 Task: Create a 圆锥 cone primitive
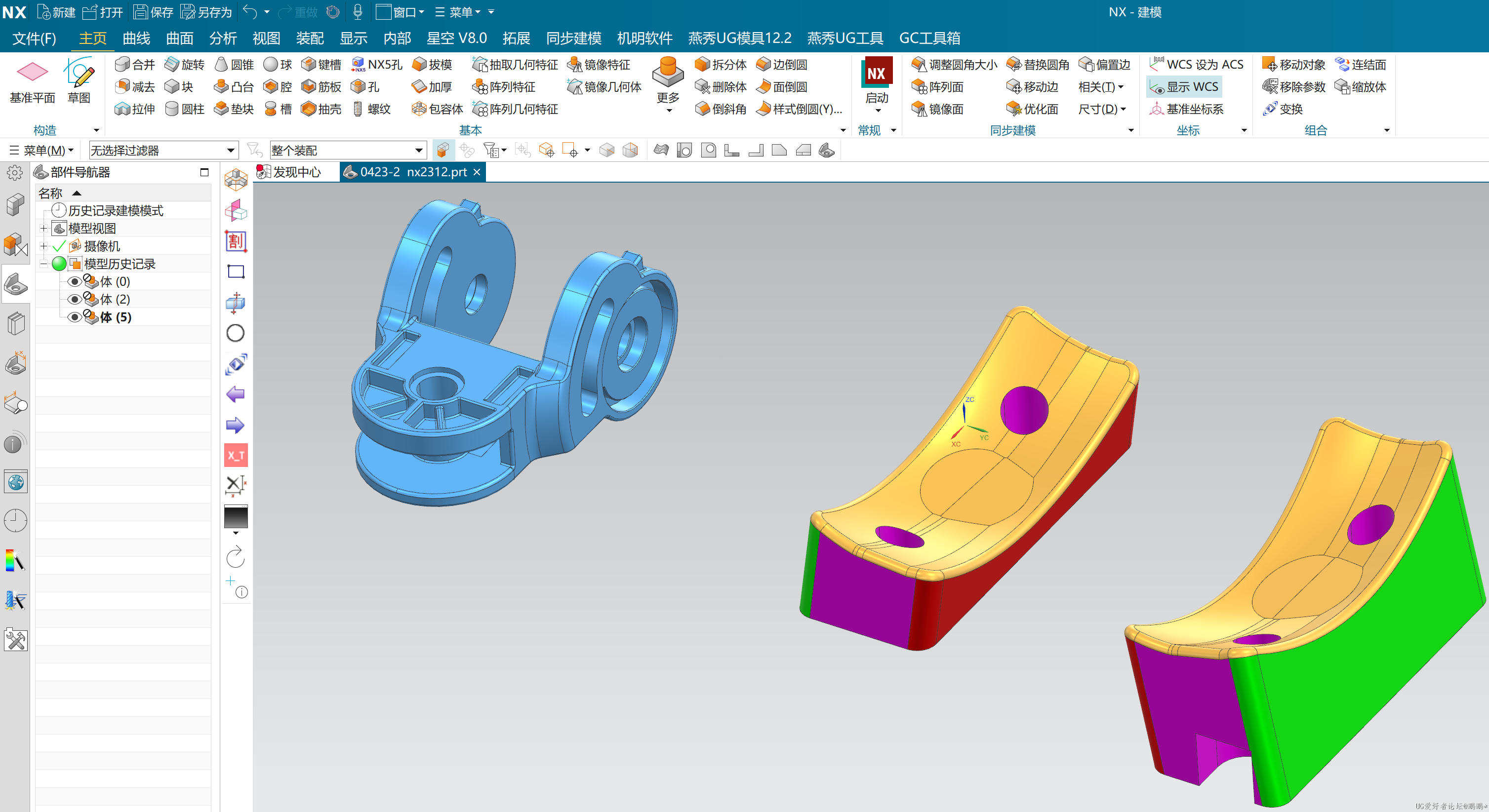234,64
